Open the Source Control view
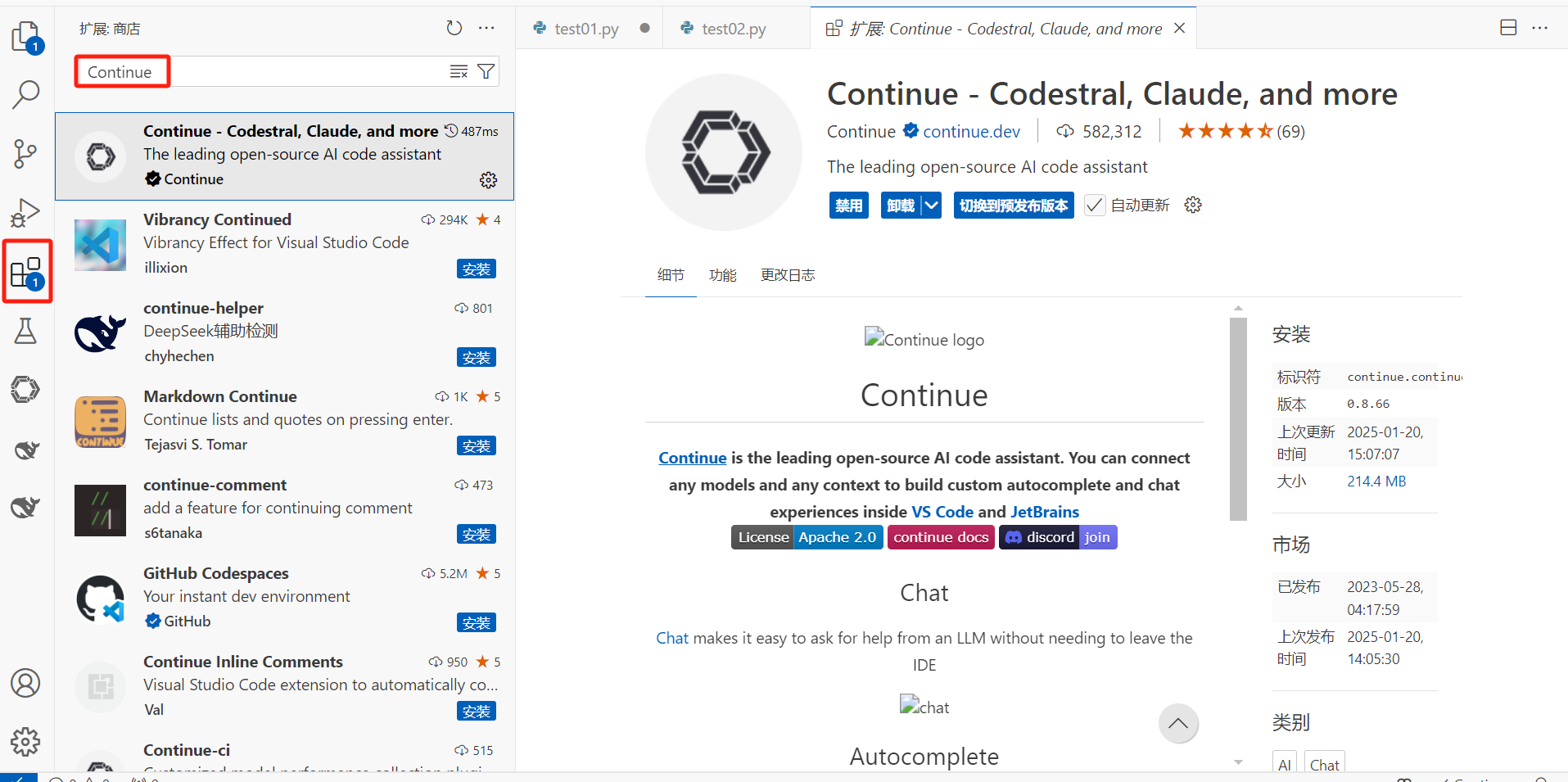The image size is (1568, 782). (26, 153)
